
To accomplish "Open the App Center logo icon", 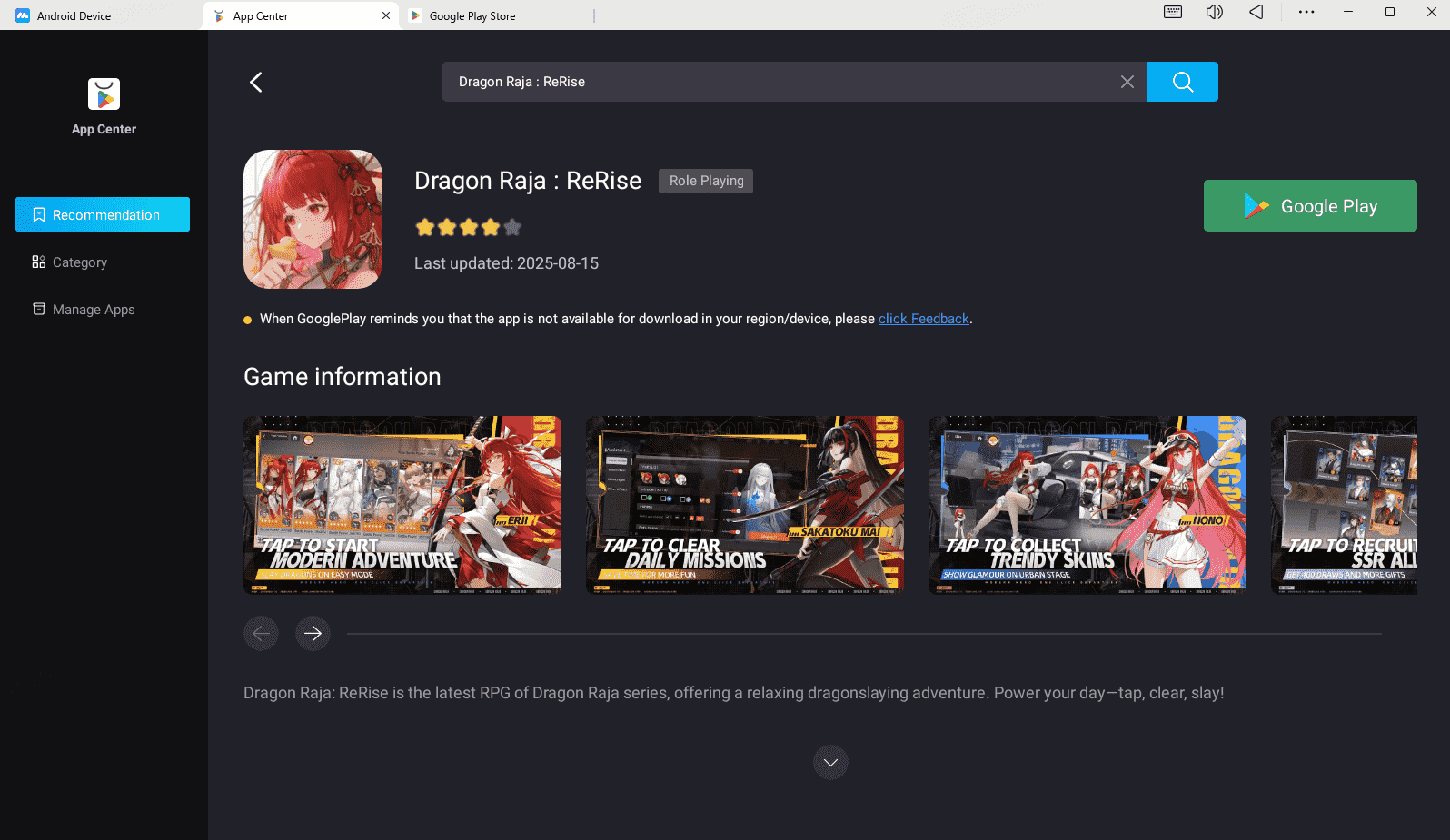I will (x=104, y=94).
